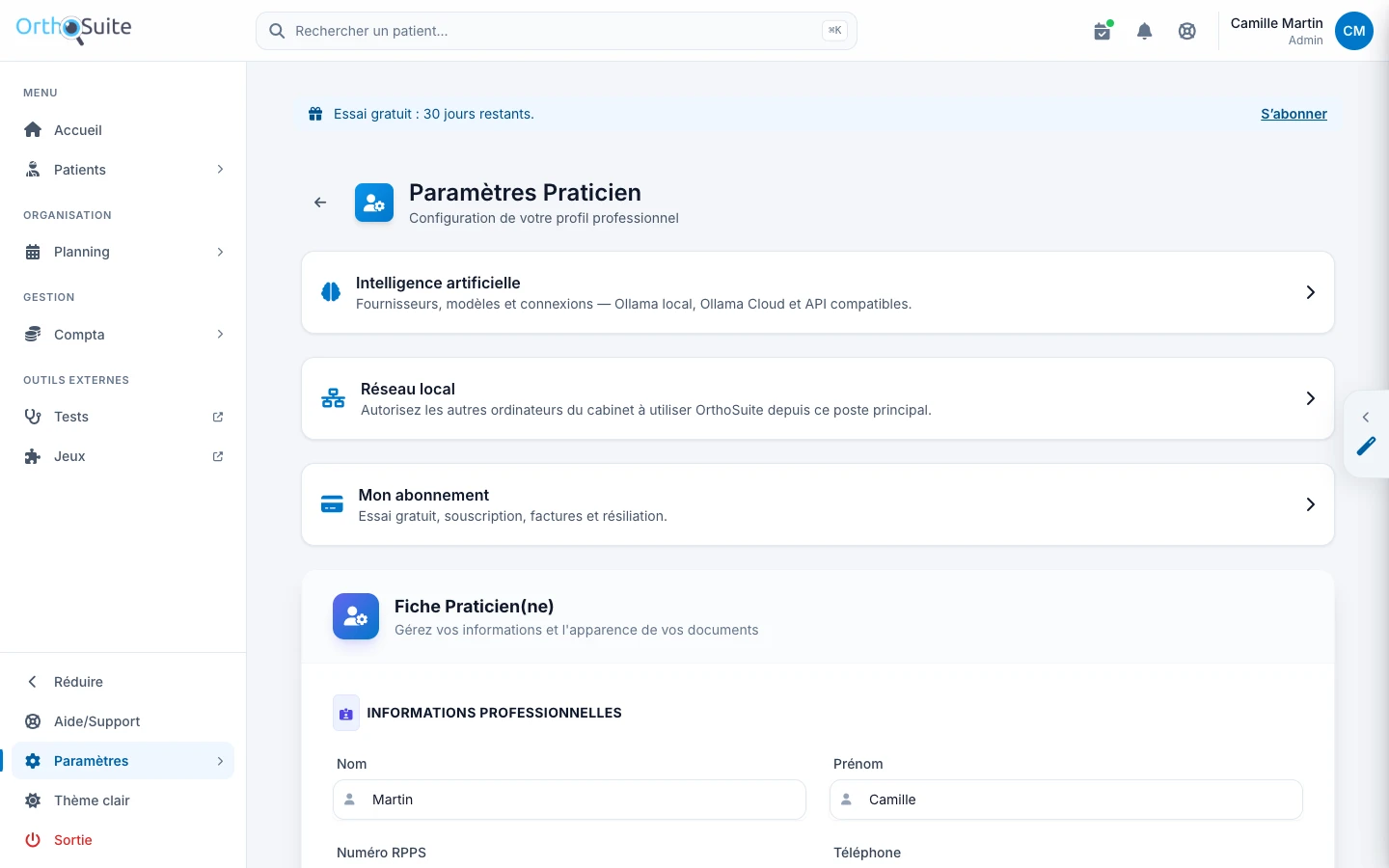The height and width of the screenshot is (868, 1389).
Task: Expand the Compta submenu chevron
Action: [x=220, y=335]
